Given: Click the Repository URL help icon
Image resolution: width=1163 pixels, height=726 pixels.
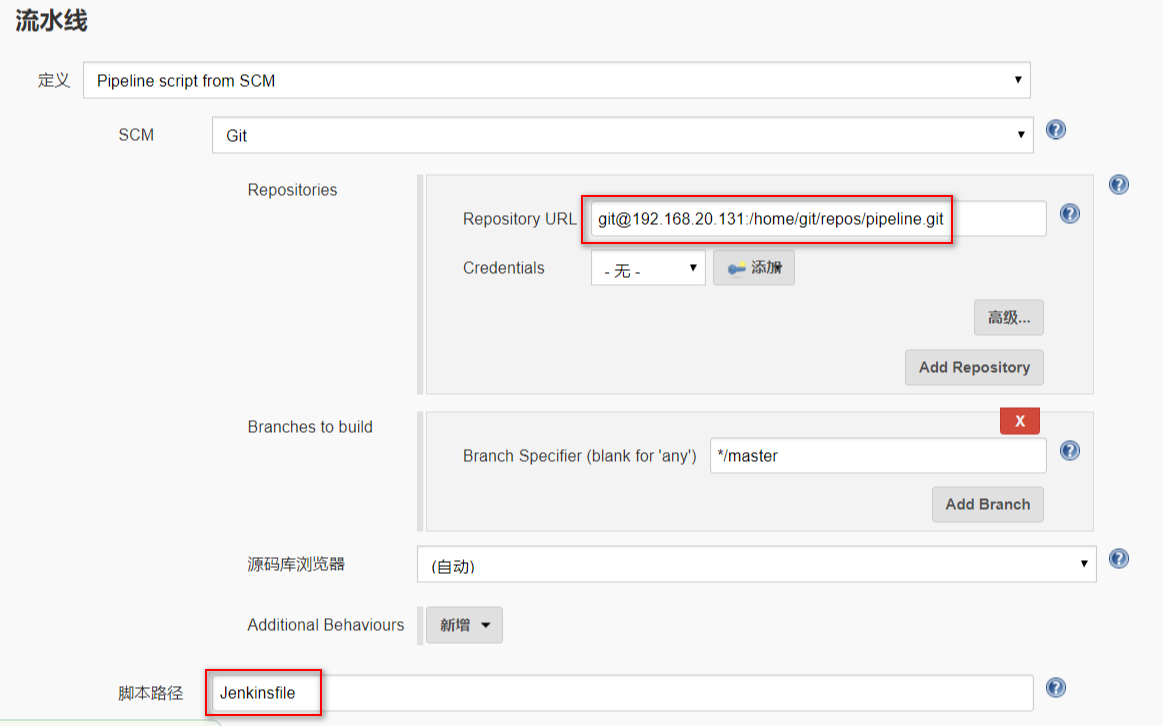Looking at the screenshot, I should click(x=1069, y=214).
